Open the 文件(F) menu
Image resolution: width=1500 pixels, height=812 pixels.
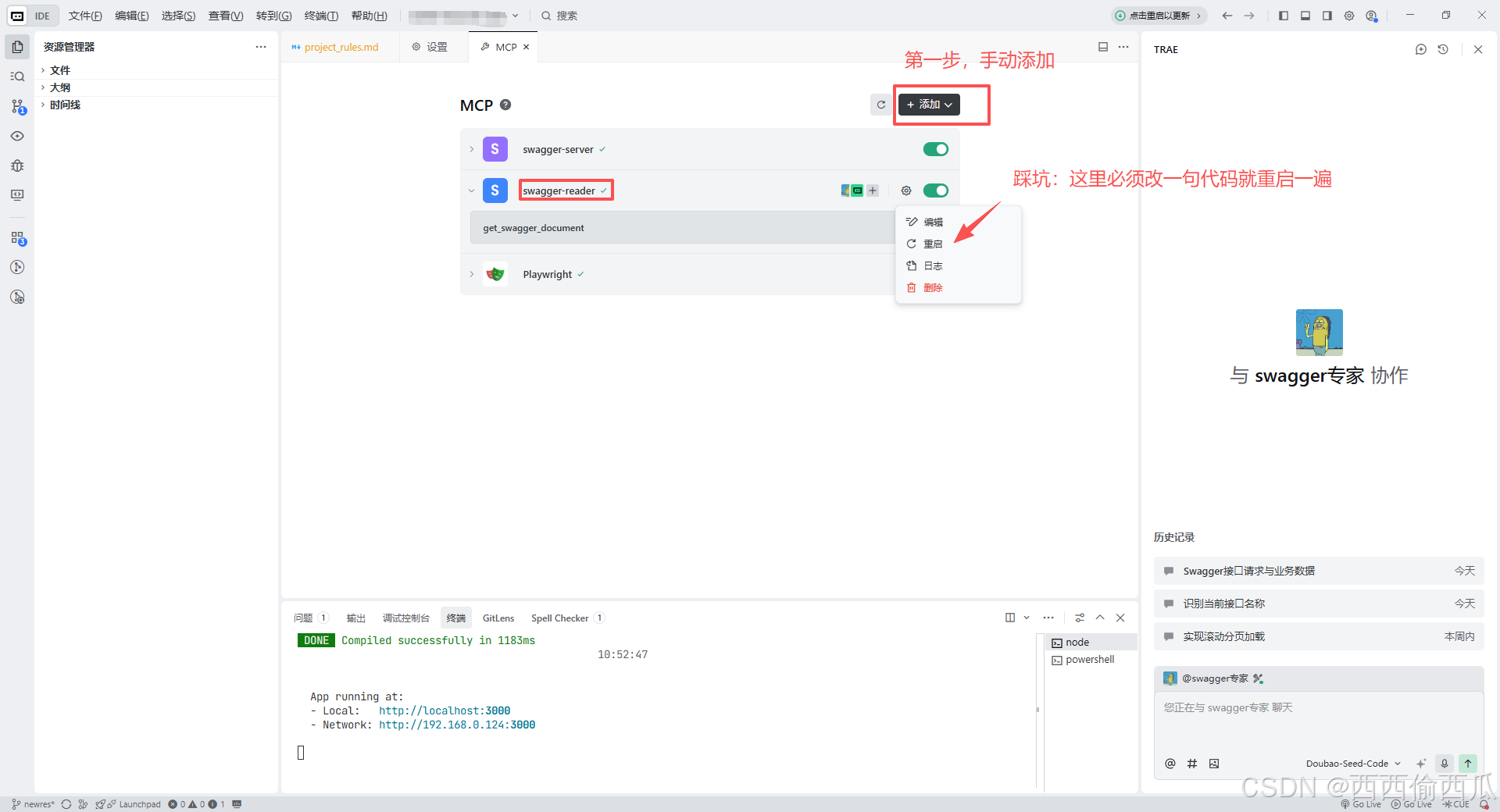pos(85,16)
